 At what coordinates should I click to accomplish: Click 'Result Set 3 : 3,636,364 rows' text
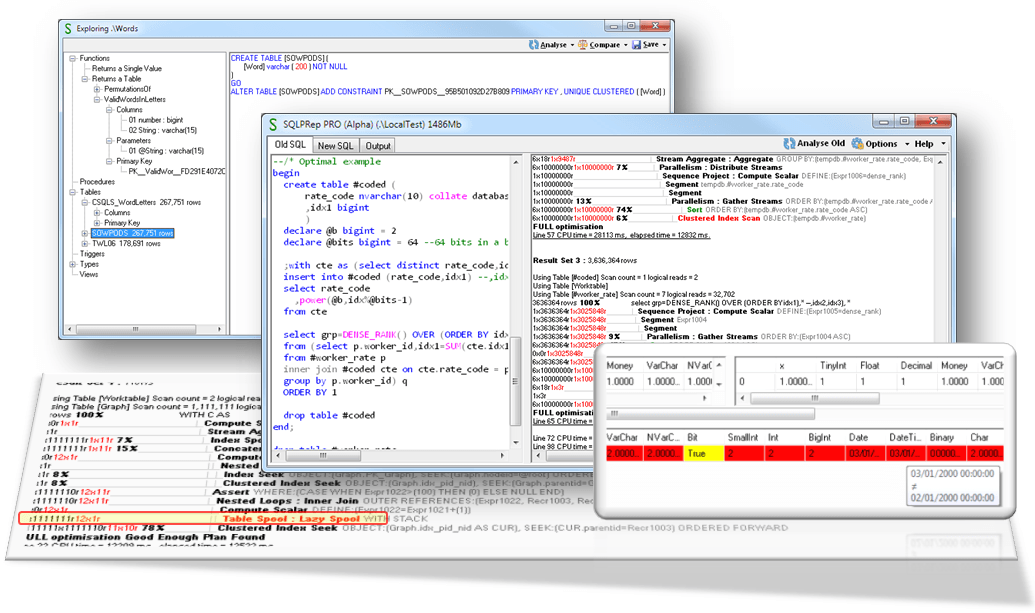pos(587,261)
